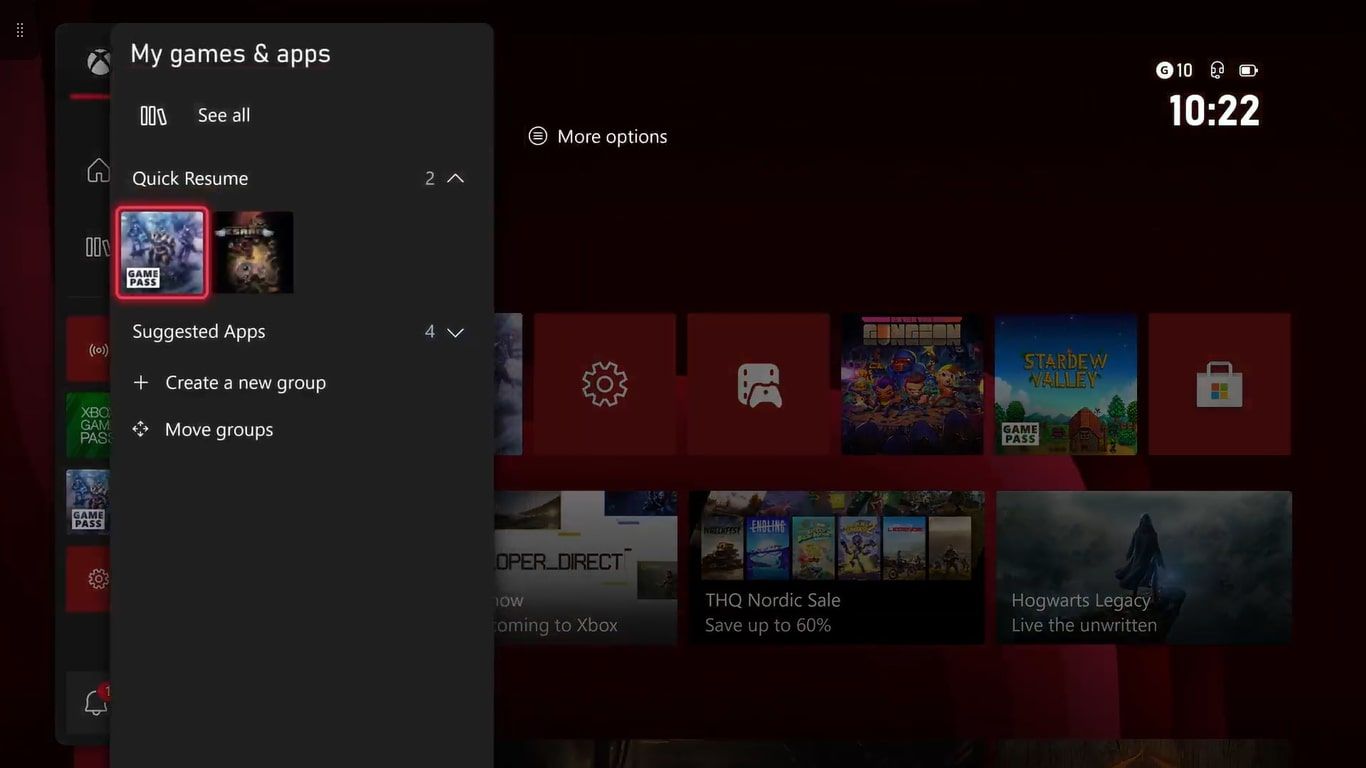Open the THQ Nordic Sale card
The height and width of the screenshot is (768, 1366).
[837, 567]
